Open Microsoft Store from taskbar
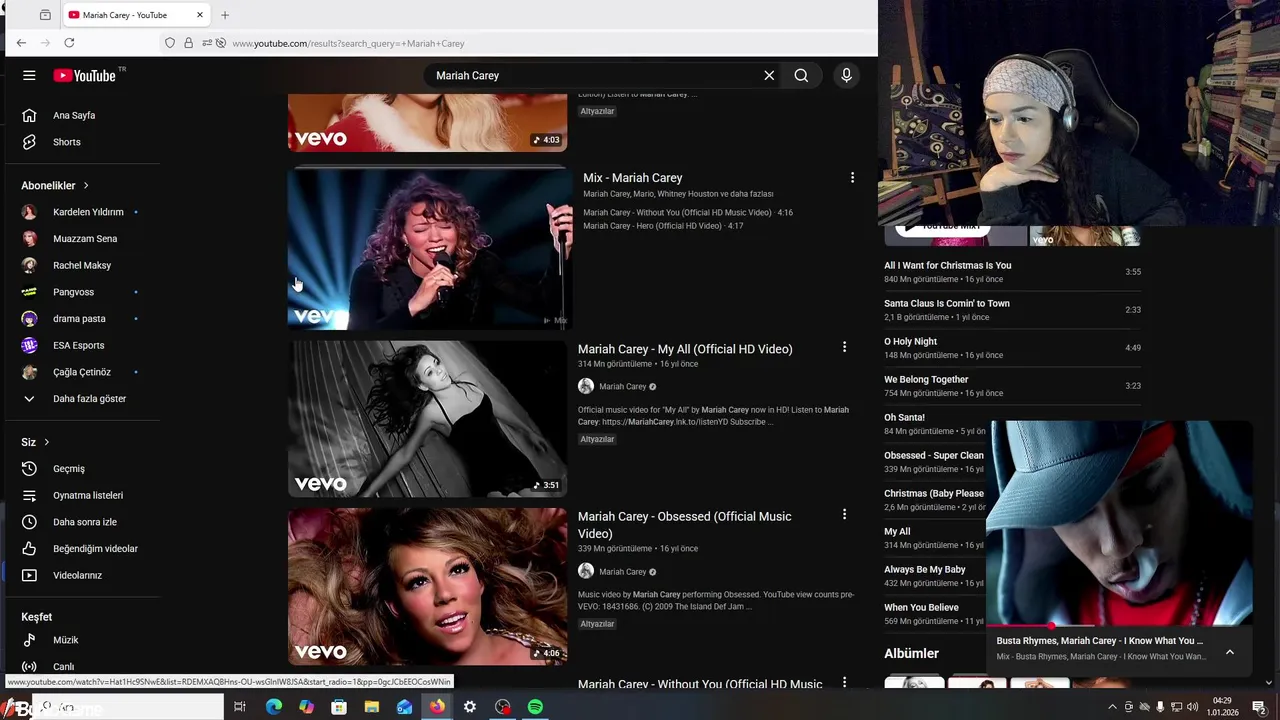This screenshot has width=1280, height=720. (339, 707)
